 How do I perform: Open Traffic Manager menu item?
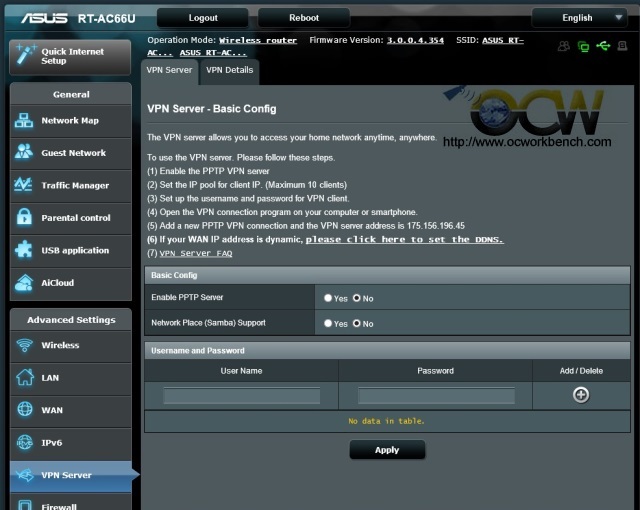pyautogui.click(x=71, y=186)
